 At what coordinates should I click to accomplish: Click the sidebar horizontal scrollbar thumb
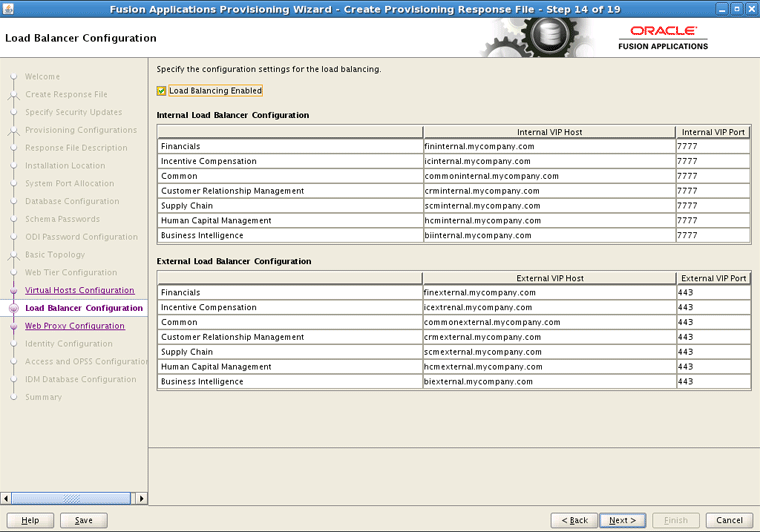click(x=71, y=498)
